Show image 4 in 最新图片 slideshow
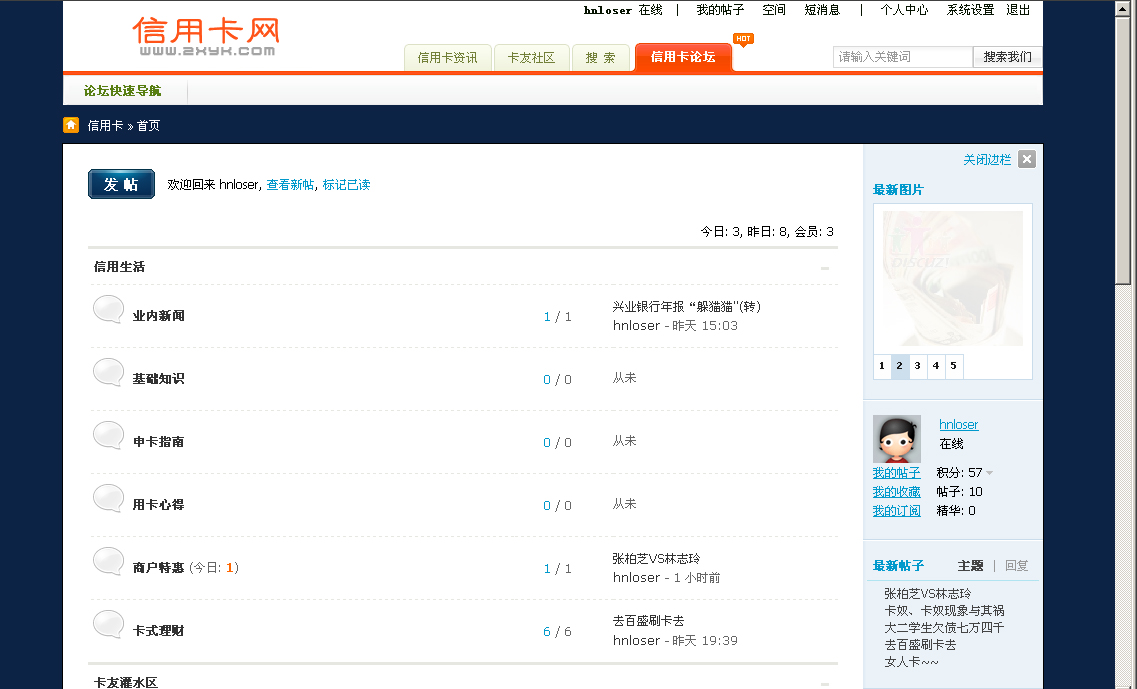Viewport: 1137px width, 689px height. 935,366
